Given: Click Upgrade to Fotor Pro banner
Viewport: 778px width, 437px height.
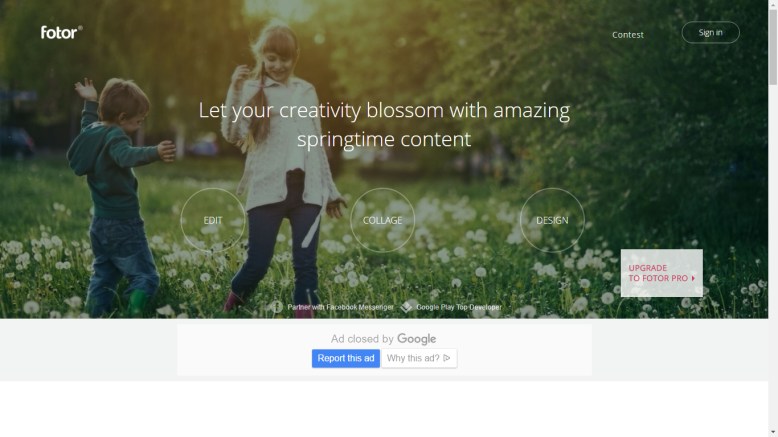Looking at the screenshot, I should coord(662,273).
